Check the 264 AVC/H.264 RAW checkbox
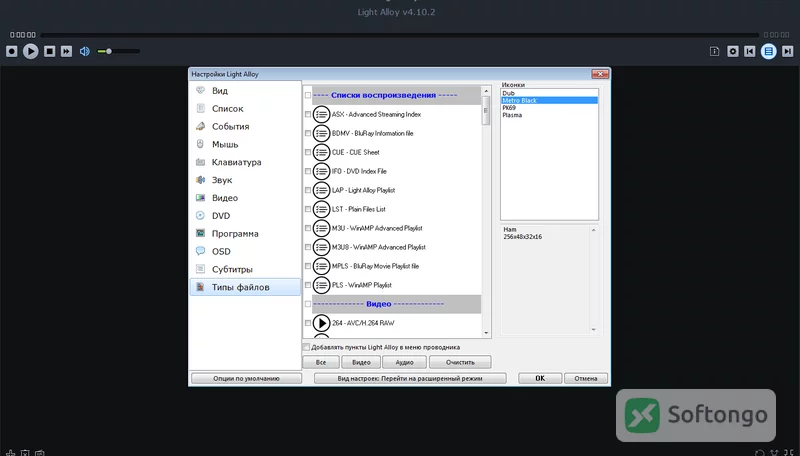 pos(308,323)
